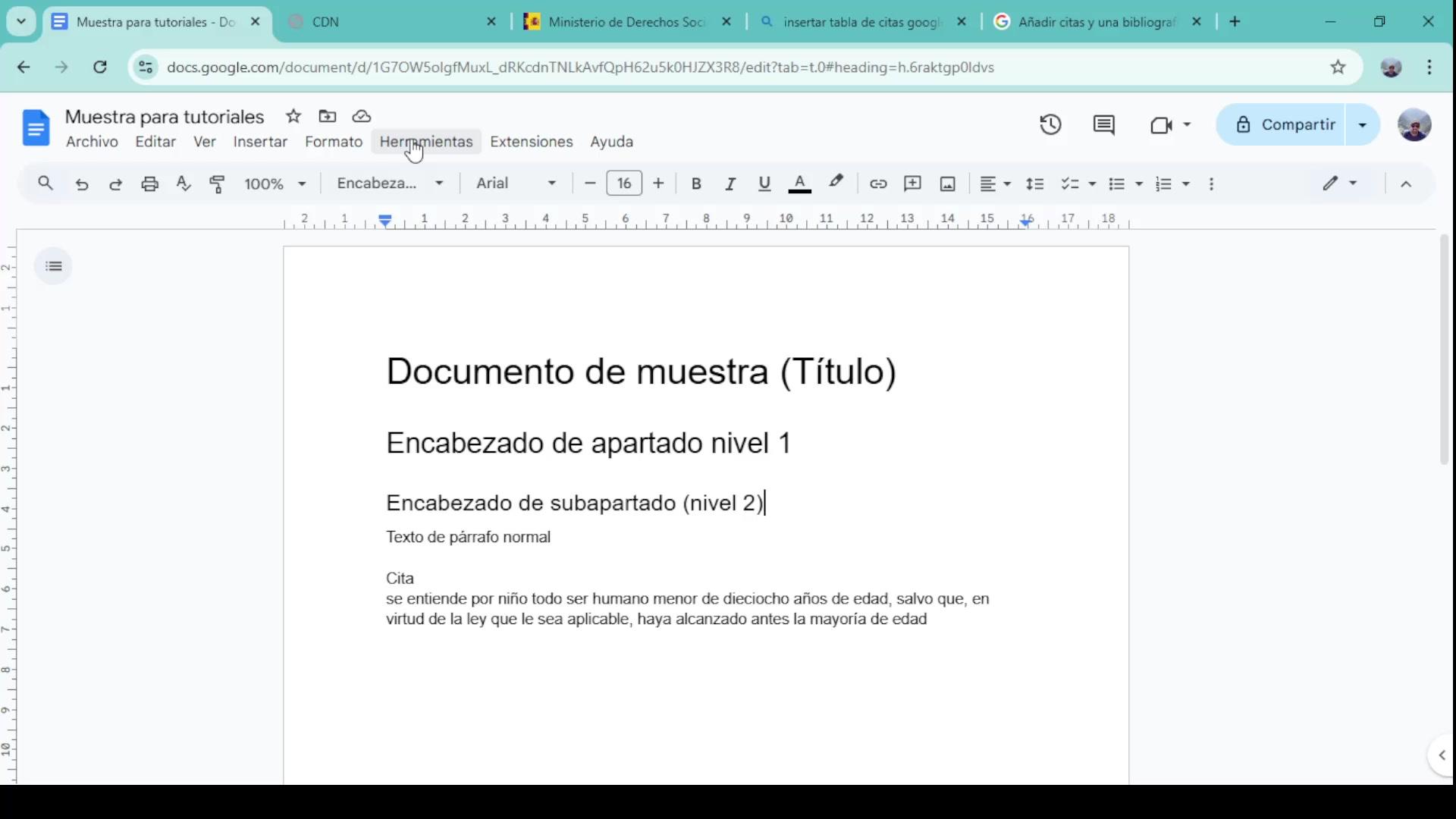Viewport: 1456px width, 819px height.
Task: Open the zoom level dropdown
Action: click(275, 184)
